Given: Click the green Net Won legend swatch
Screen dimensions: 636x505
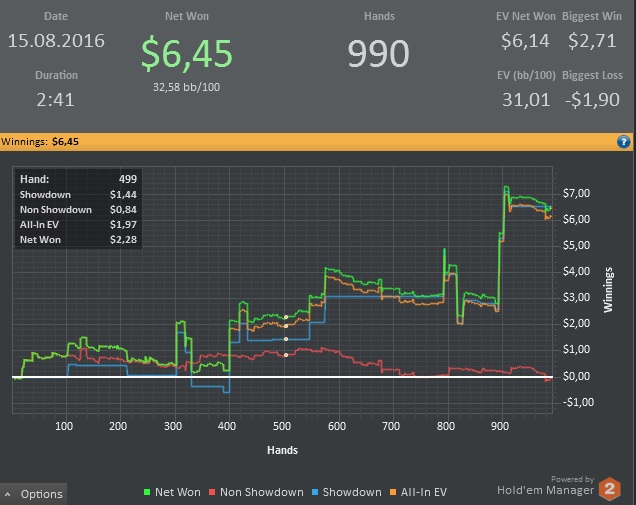Looking at the screenshot, I should 147,492.
